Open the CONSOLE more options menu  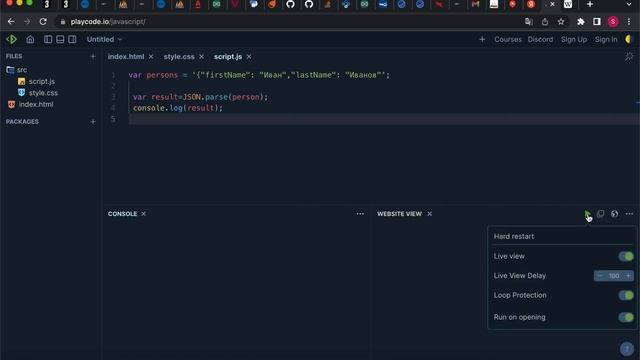coord(360,214)
